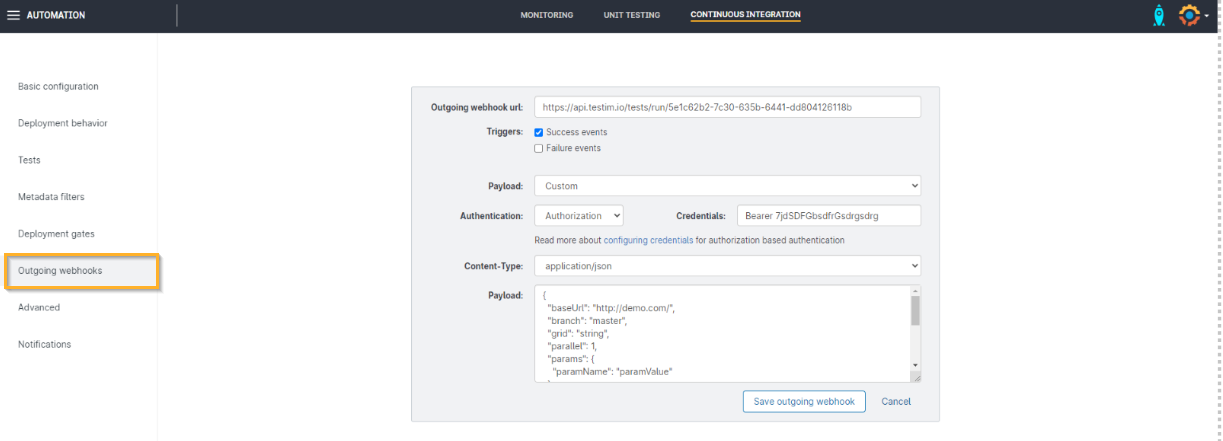Open the configuring credentials link
Viewport: 1223px width, 441px height.
click(x=648, y=240)
